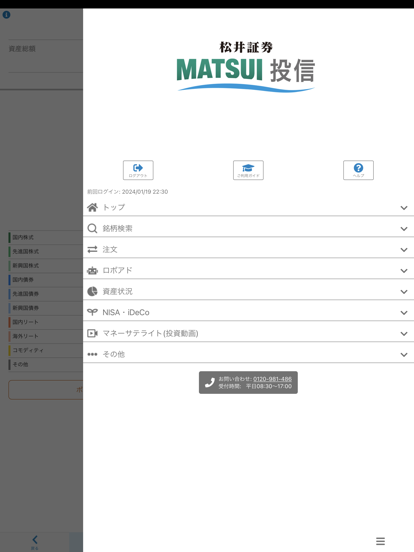Select the NISA・iDeCo menu label
The width and height of the screenshot is (414, 552).
click(126, 312)
